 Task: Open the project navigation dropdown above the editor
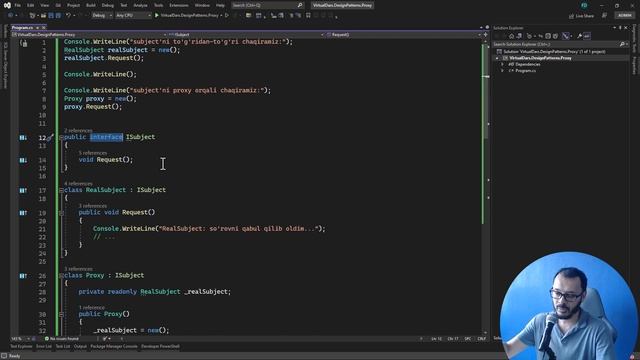point(89,35)
